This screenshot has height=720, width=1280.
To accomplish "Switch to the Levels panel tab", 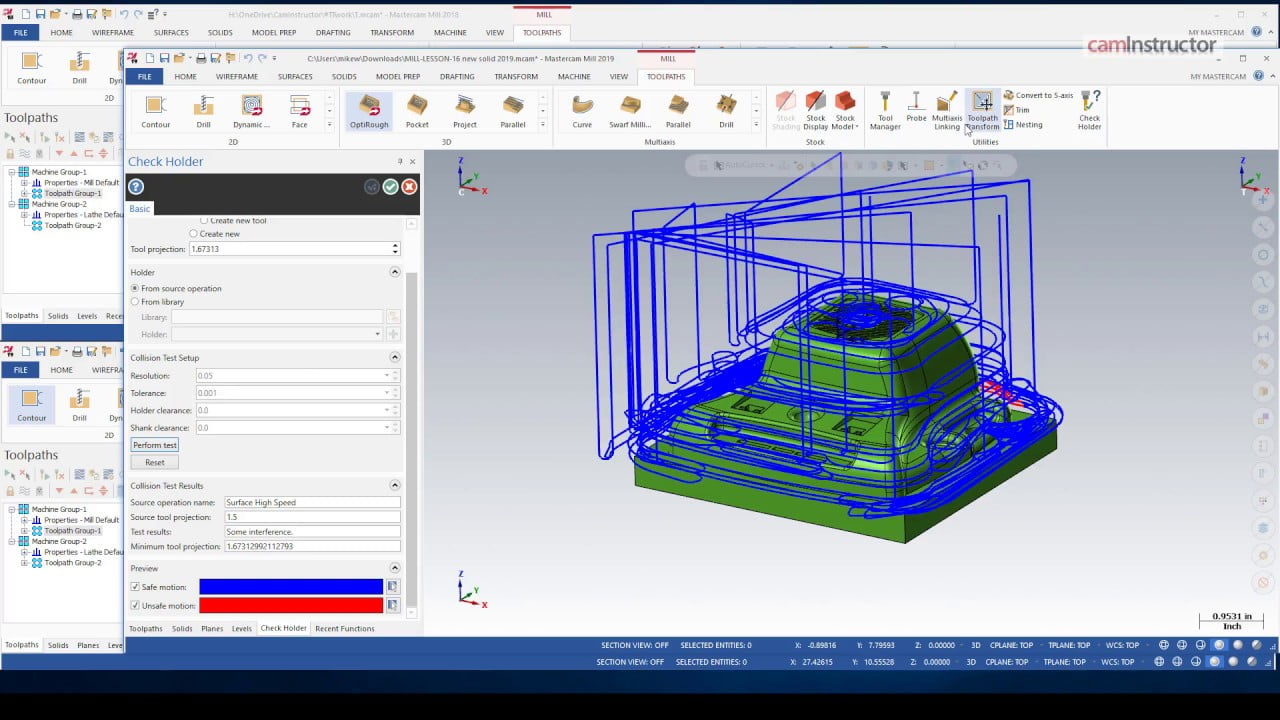I will [x=242, y=628].
